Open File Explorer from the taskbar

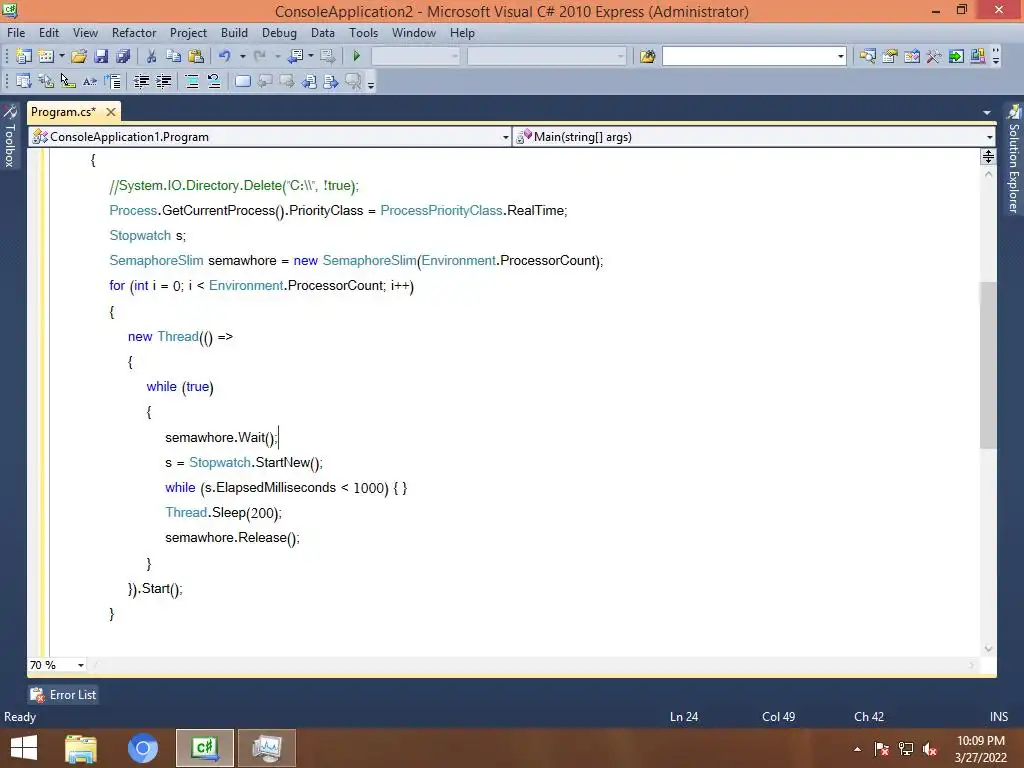81,748
